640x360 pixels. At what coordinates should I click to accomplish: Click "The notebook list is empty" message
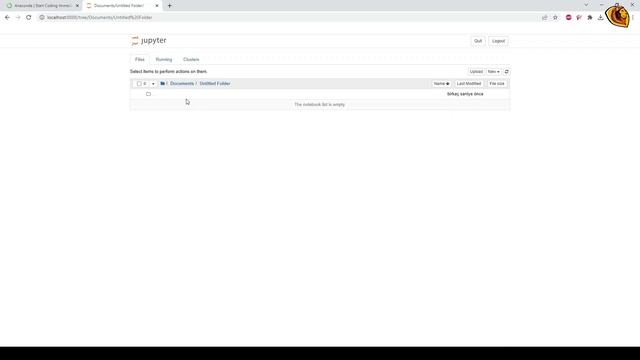click(x=320, y=104)
